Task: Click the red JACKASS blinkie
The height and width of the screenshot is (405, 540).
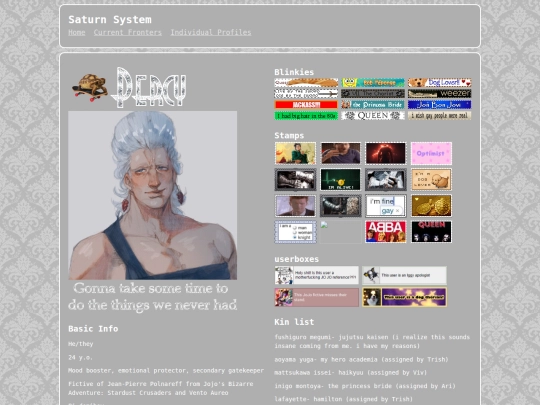Action: click(306, 105)
